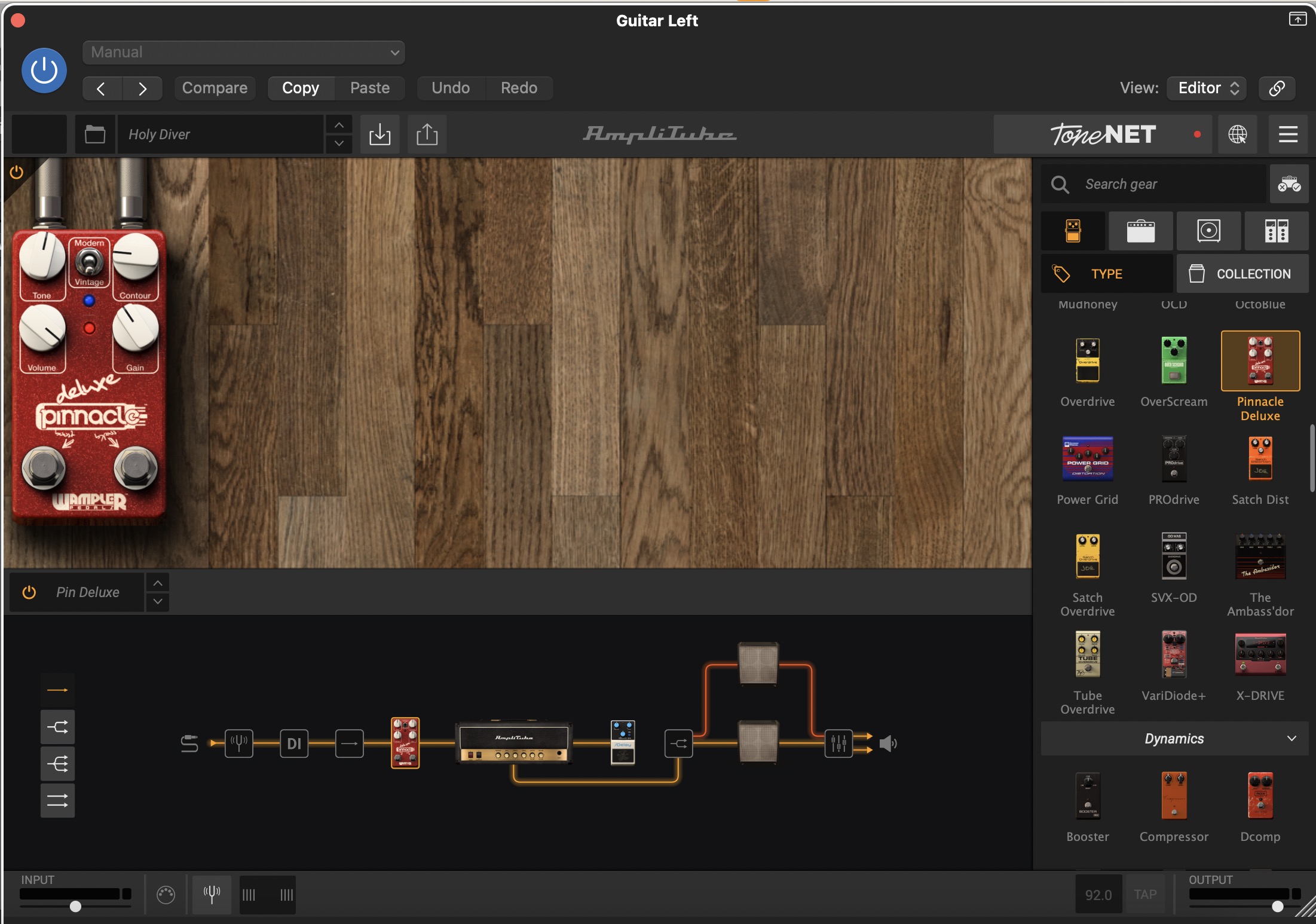Select the Cabinet speaker gear tab

[1208, 231]
